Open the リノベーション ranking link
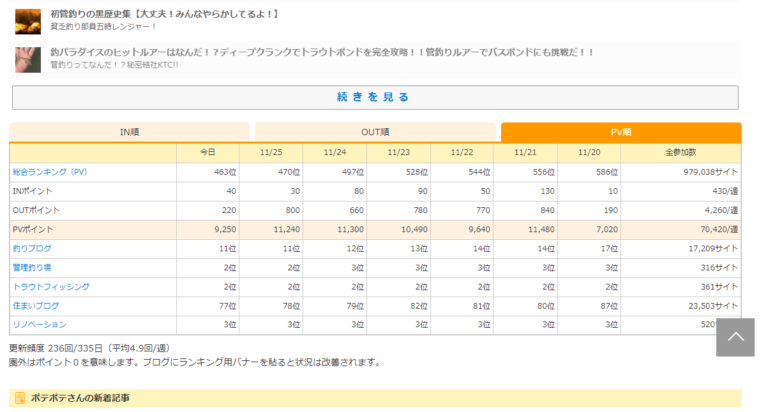This screenshot has width=768, height=412. [x=40, y=324]
